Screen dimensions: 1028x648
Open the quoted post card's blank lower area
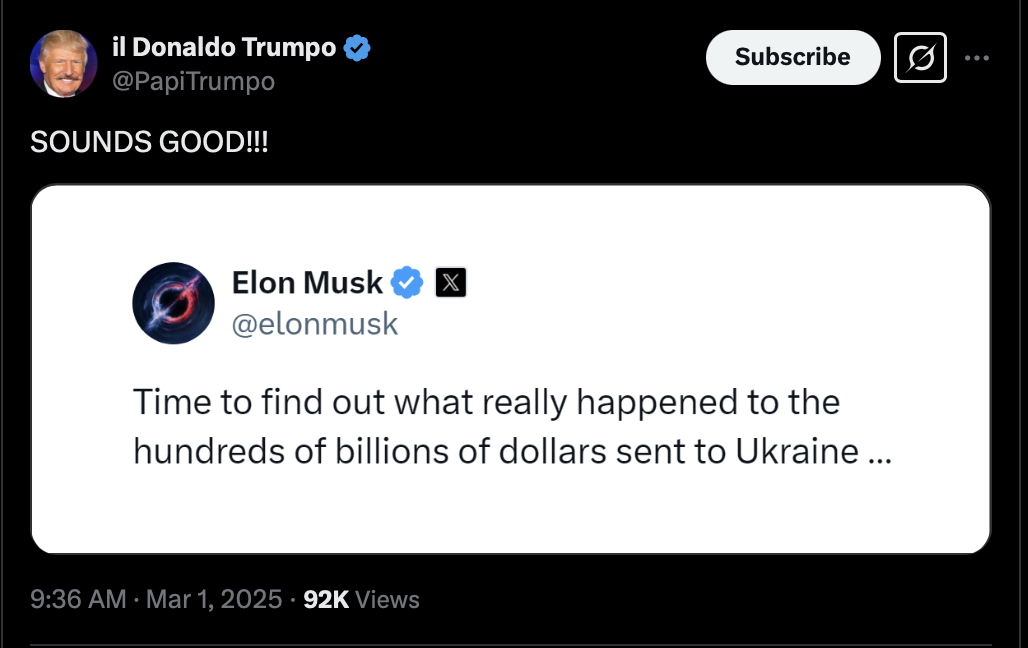[510, 515]
